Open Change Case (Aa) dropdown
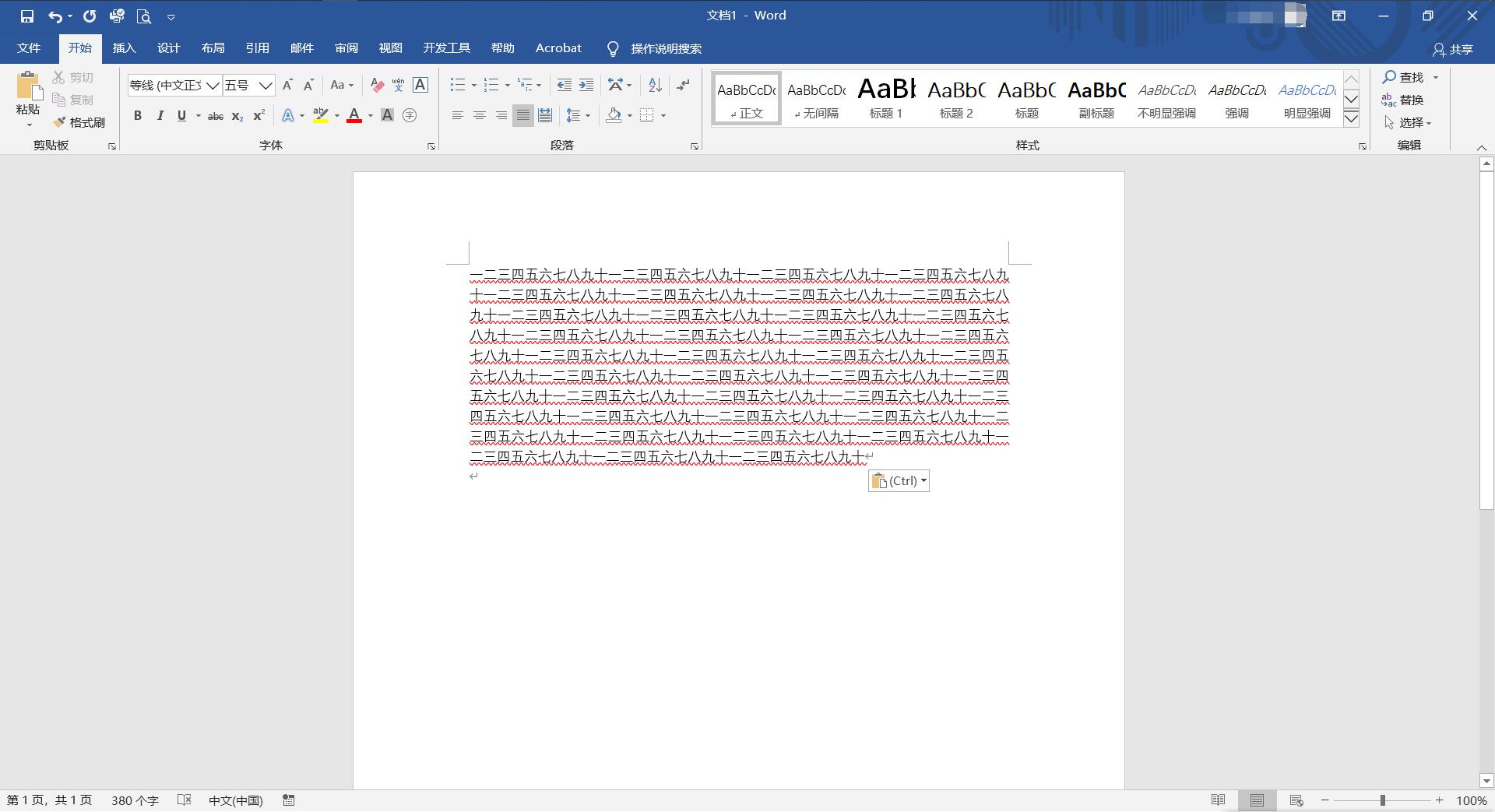Screen dimensions: 1495x812 click(342, 85)
